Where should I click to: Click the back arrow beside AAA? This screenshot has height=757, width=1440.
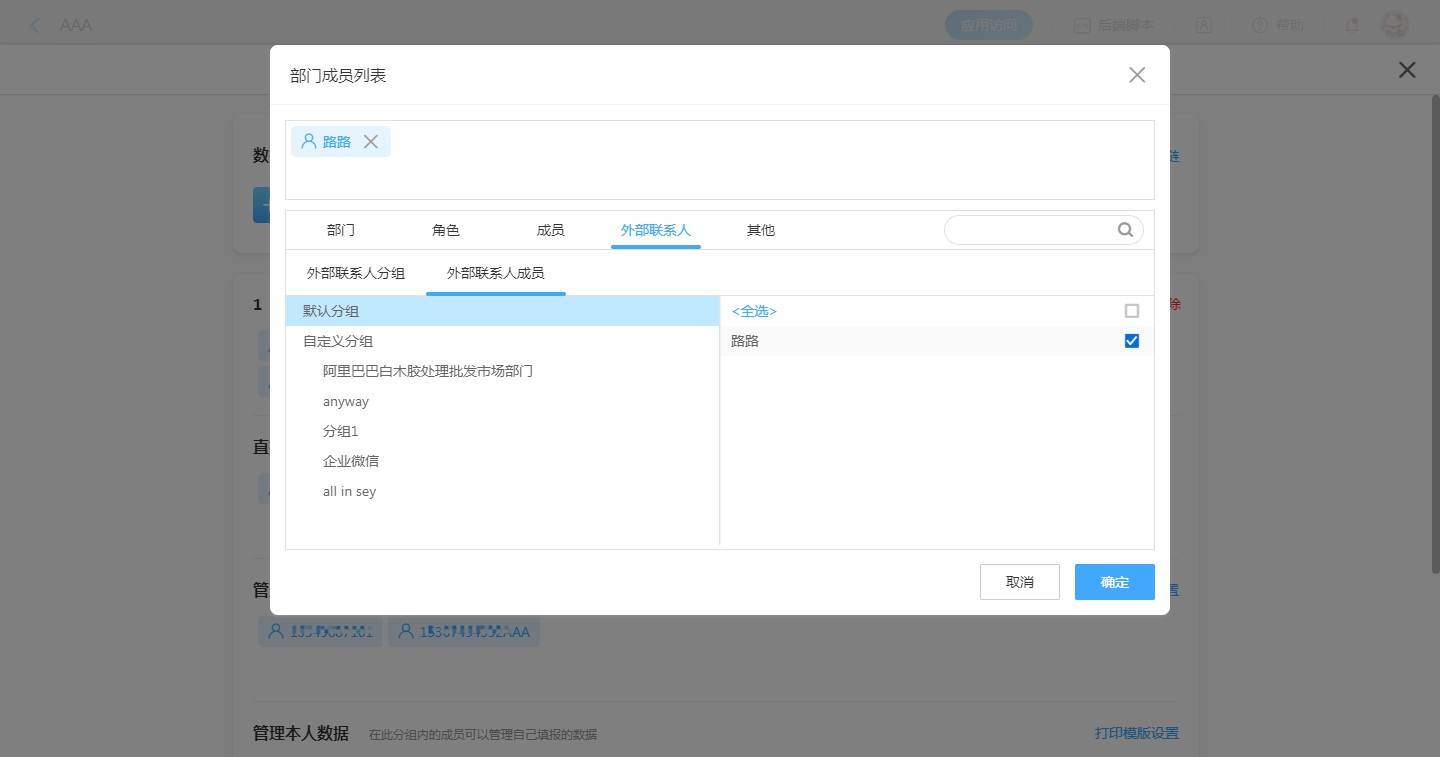36,25
